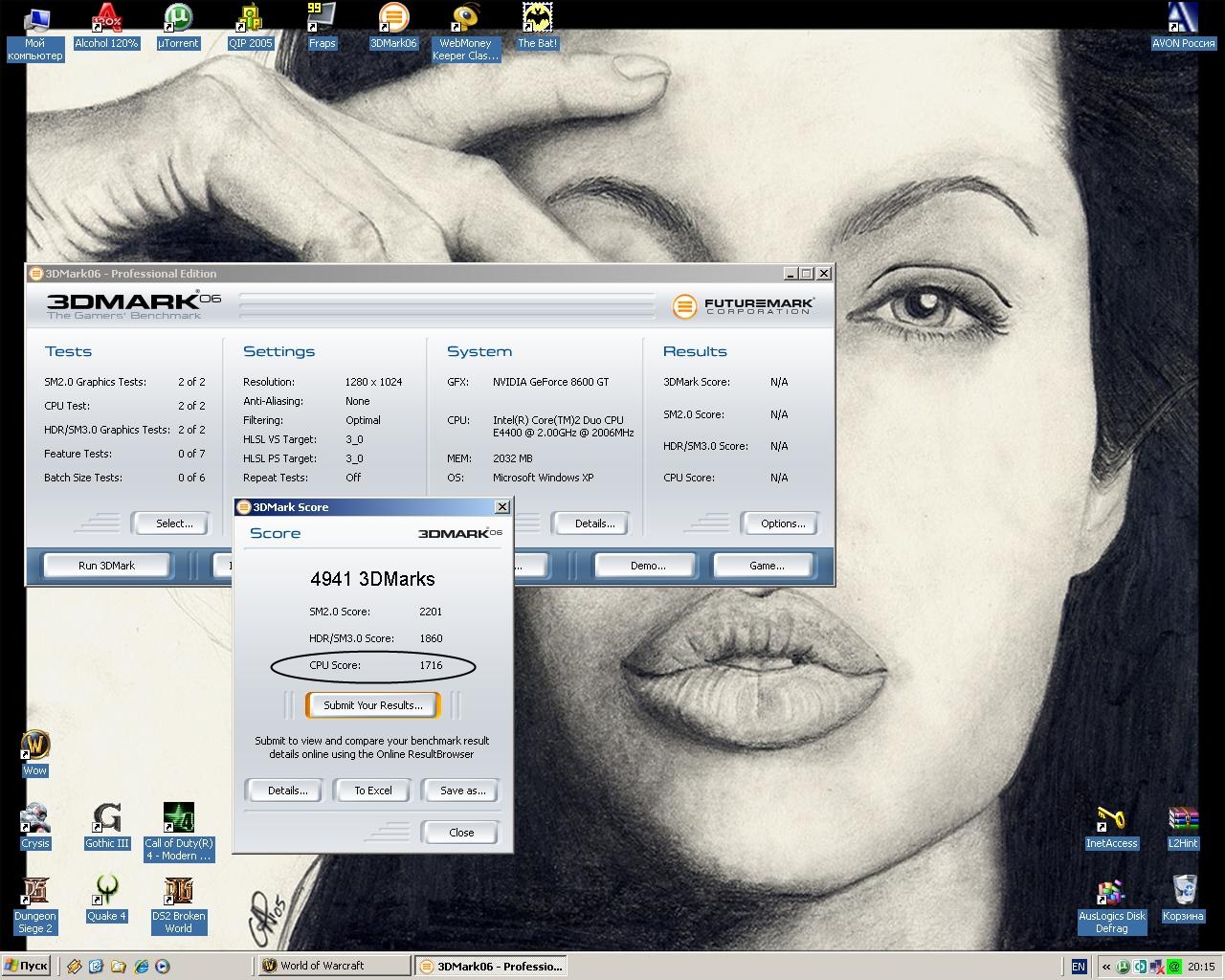Click the 1280 x 1024 resolution value
This screenshot has width=1225, height=980.
[373, 382]
